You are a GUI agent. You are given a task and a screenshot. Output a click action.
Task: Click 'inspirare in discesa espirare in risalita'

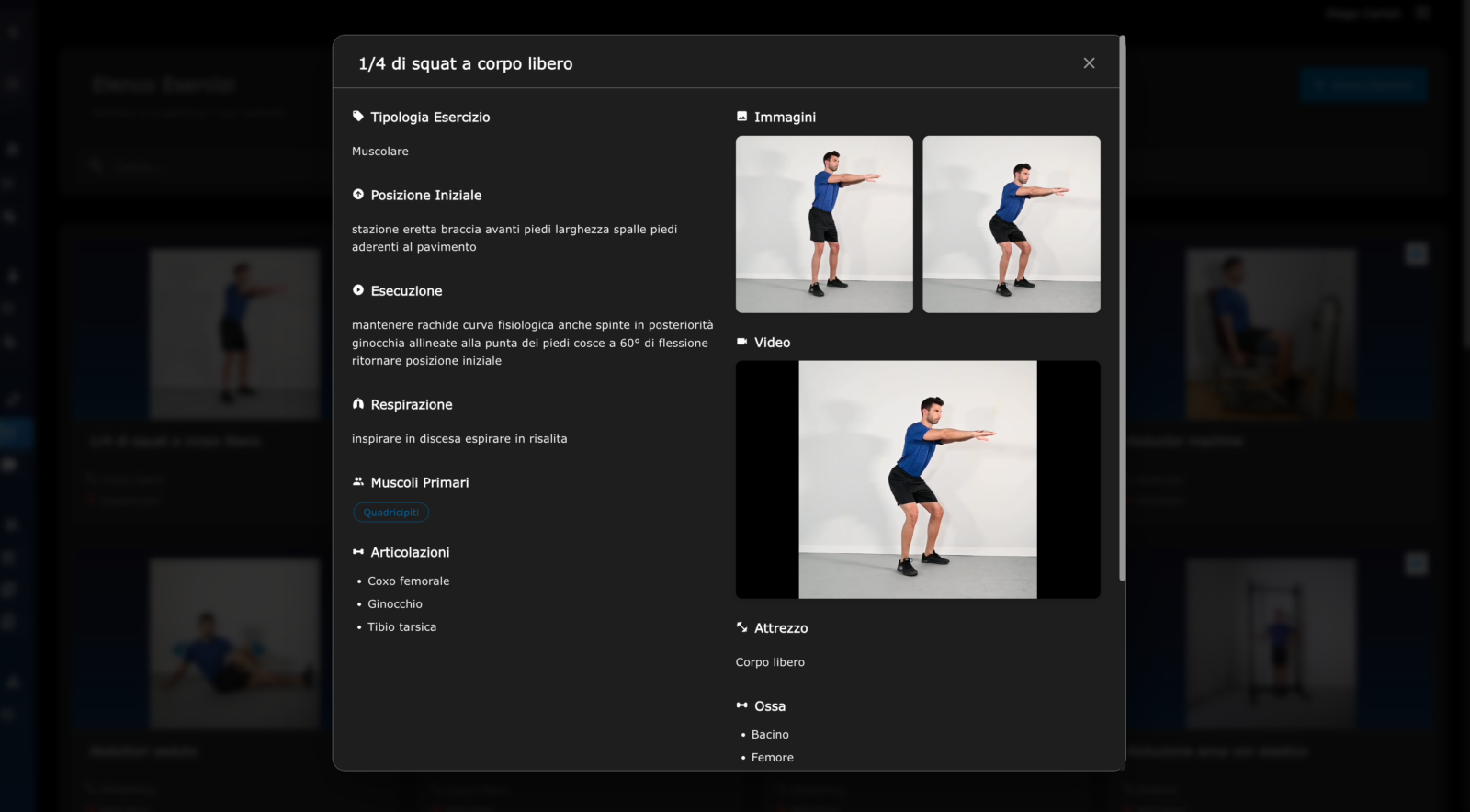[459, 439]
